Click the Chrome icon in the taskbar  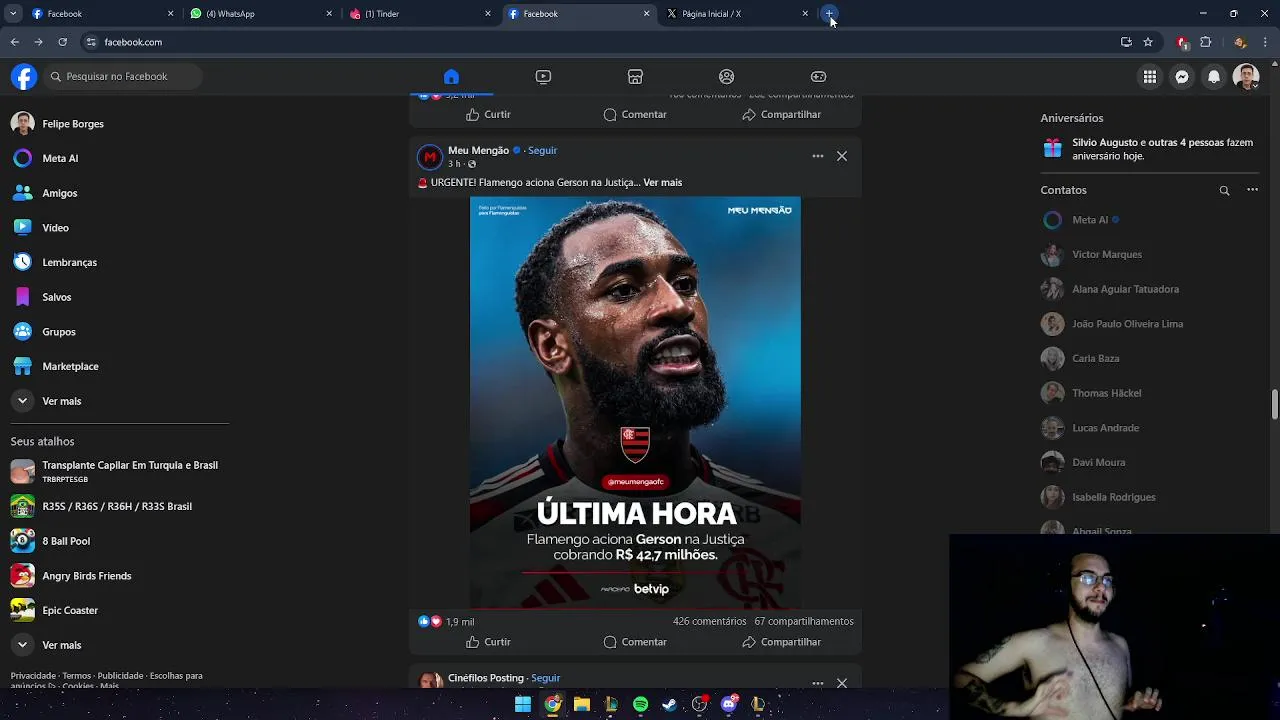(x=552, y=704)
